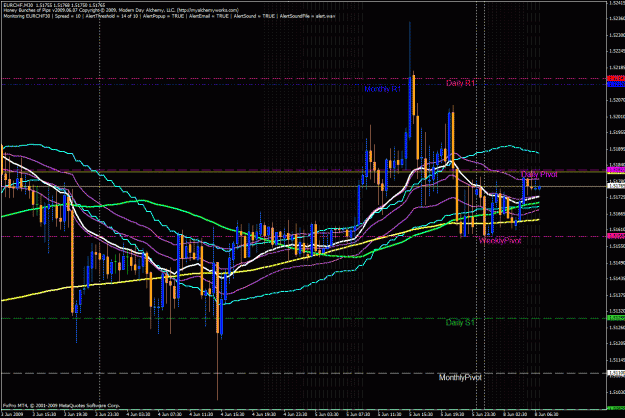Click the white Monthly Pivot price tag
Viewport: 625px width, 418px height.
point(616,373)
